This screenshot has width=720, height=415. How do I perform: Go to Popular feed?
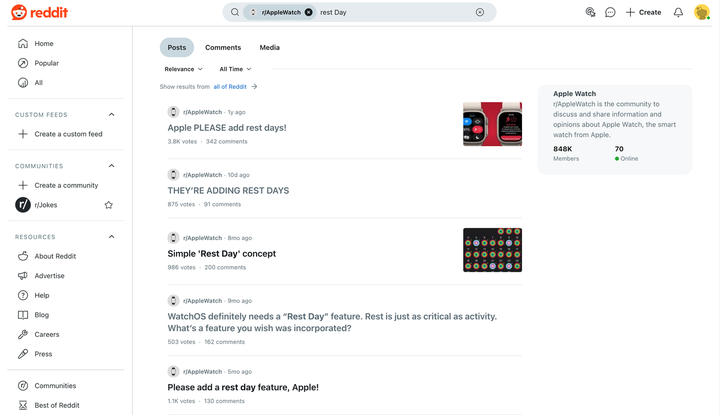coord(46,63)
